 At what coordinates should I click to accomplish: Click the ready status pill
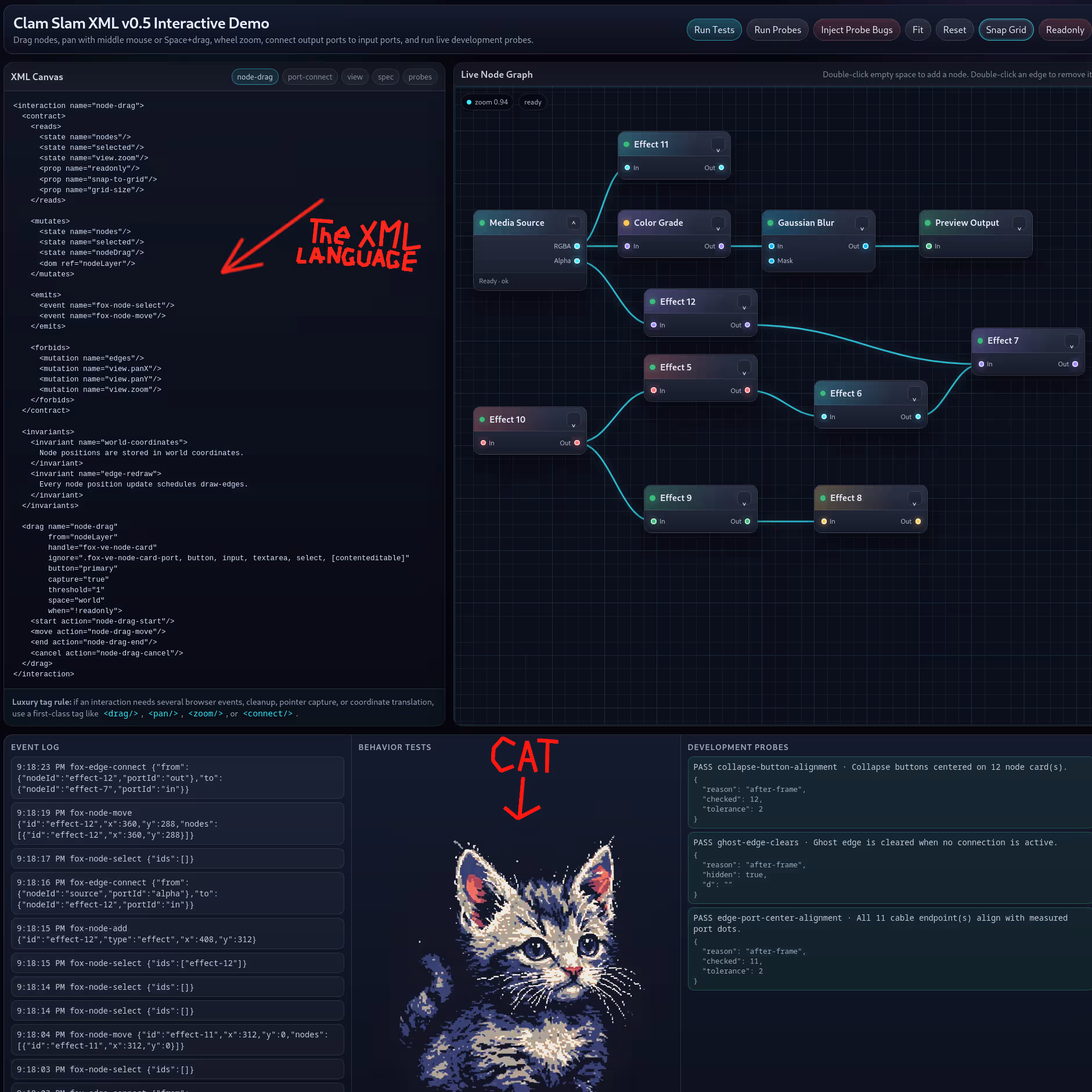pyautogui.click(x=532, y=102)
